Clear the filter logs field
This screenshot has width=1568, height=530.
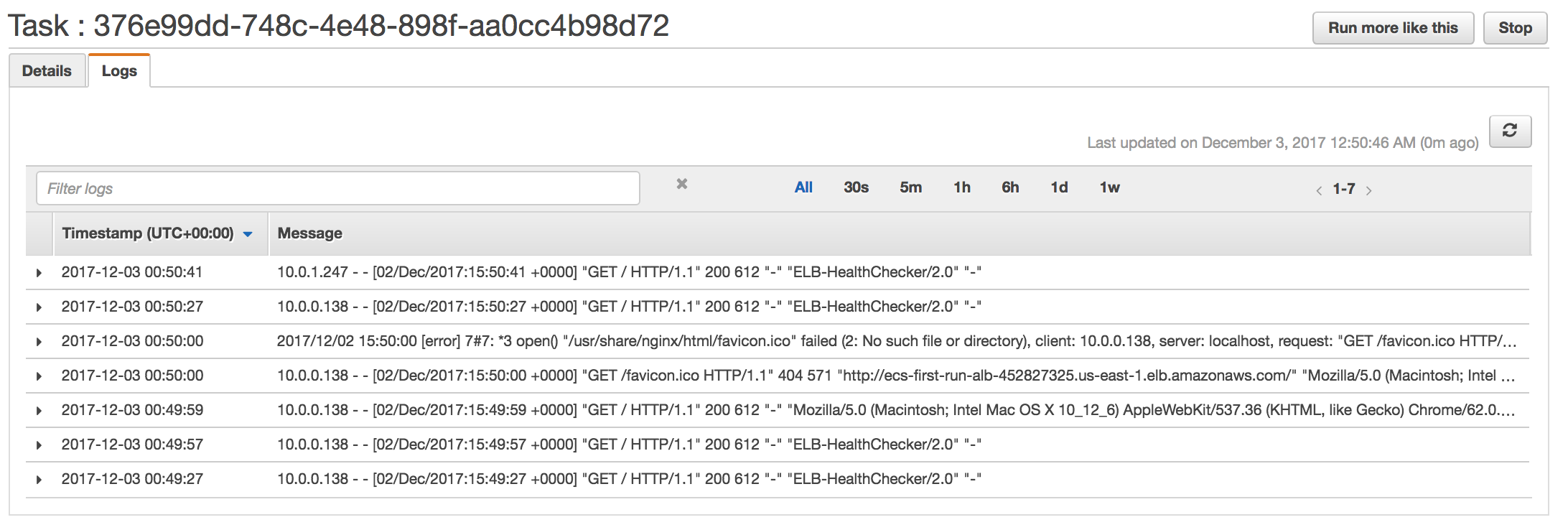click(x=681, y=185)
